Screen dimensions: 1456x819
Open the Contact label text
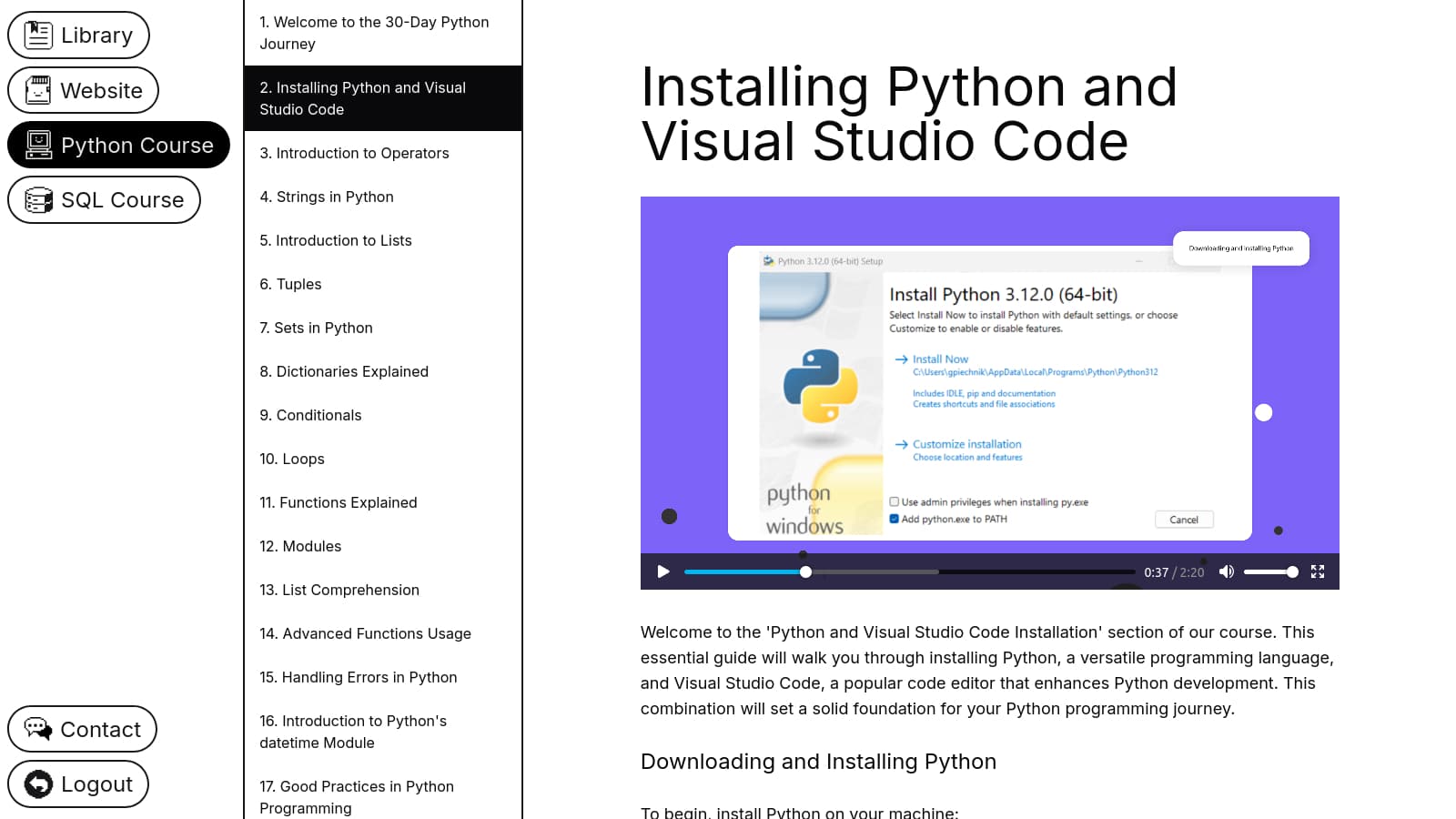pyautogui.click(x=101, y=729)
